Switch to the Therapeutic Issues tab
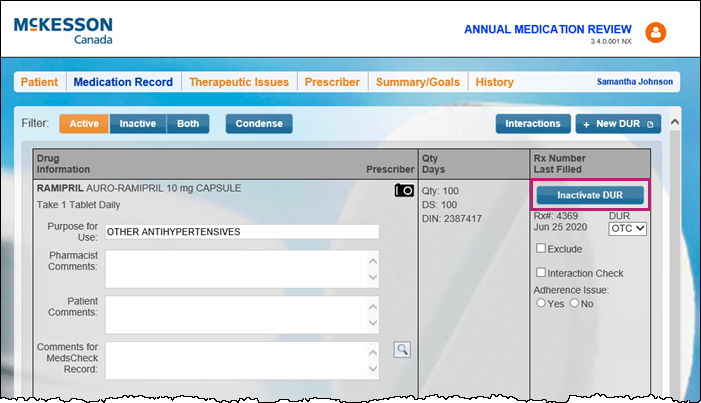This screenshot has height=403, width=701. (x=239, y=82)
